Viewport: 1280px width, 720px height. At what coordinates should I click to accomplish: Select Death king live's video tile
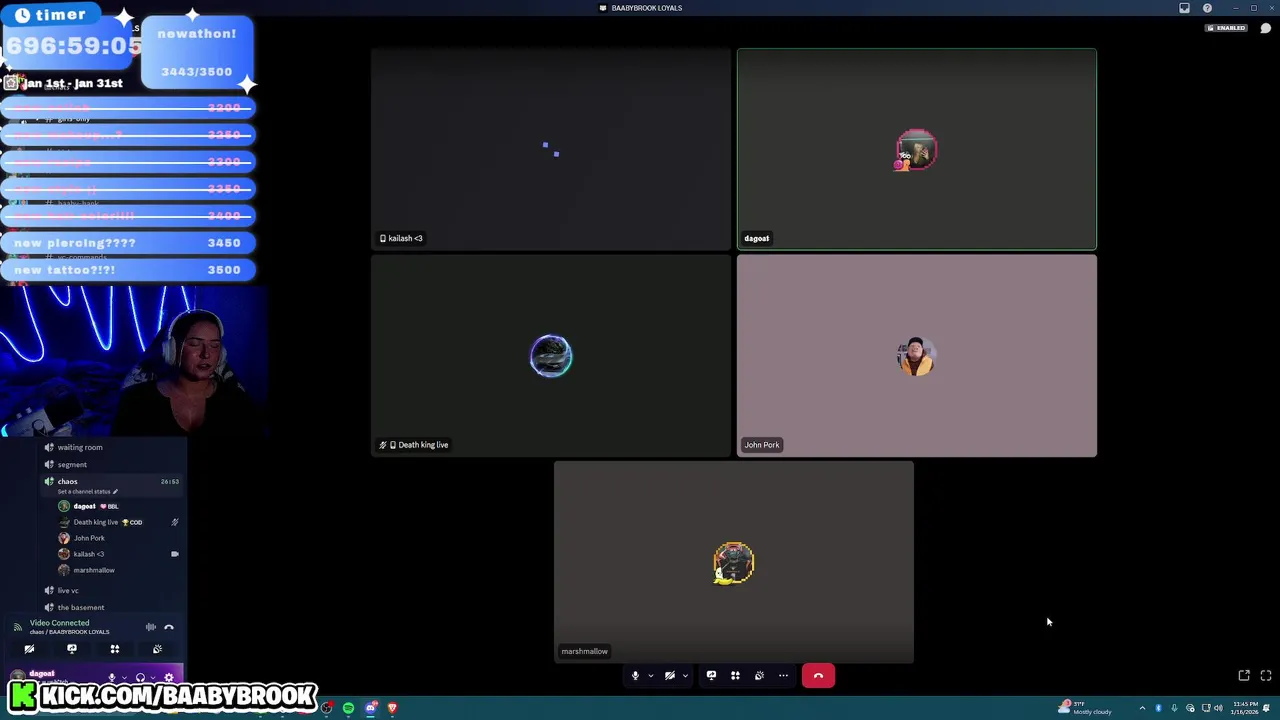click(550, 356)
